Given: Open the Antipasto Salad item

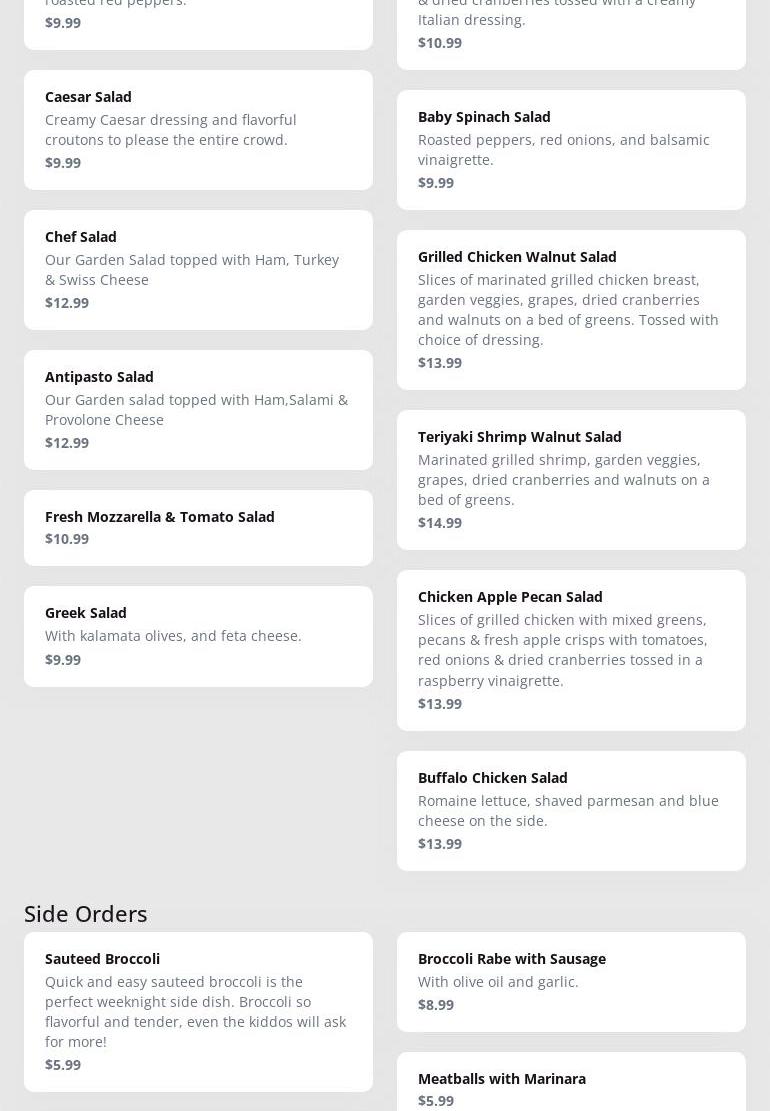Looking at the screenshot, I should point(198,409).
